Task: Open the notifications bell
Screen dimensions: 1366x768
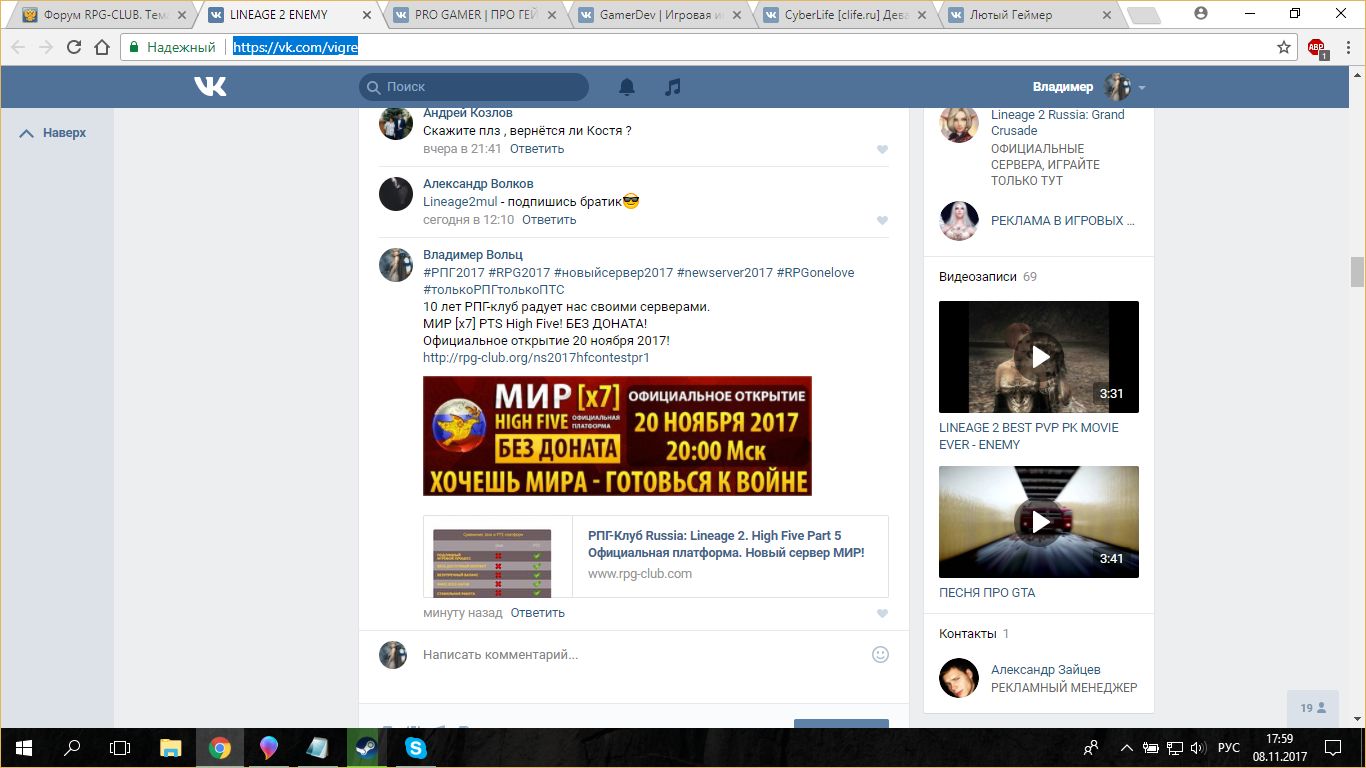Action: [627, 87]
